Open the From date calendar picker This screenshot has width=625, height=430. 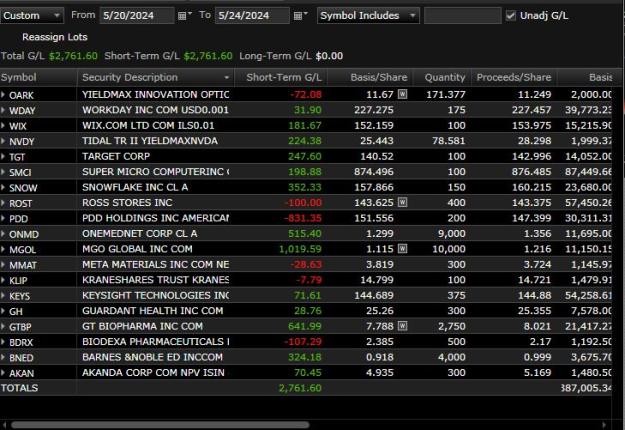(184, 16)
